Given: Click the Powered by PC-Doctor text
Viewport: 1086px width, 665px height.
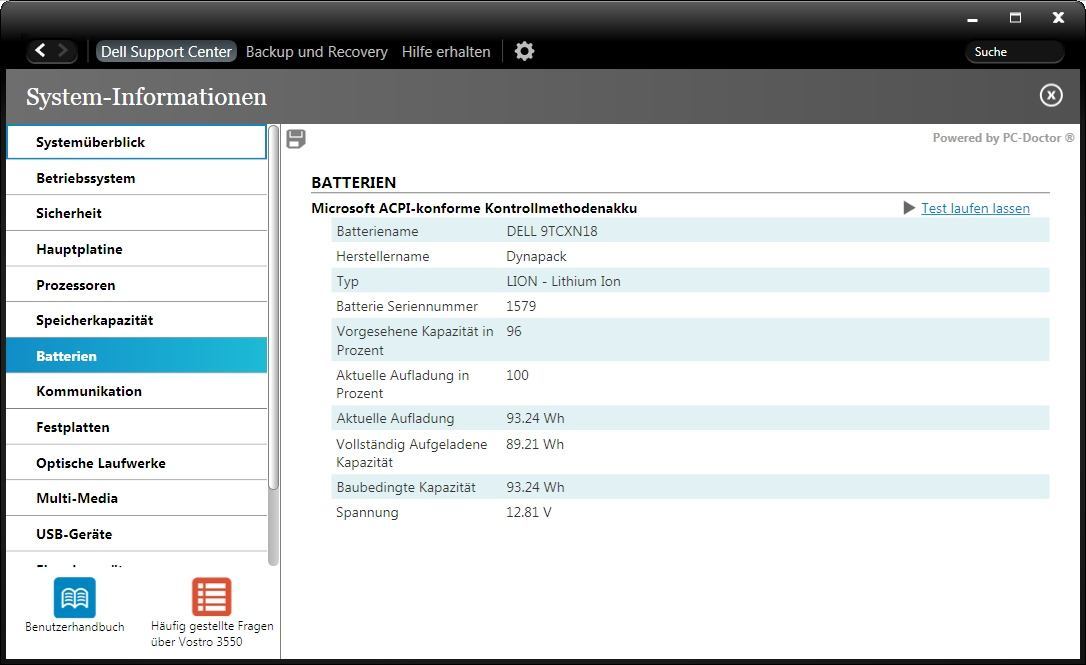Looking at the screenshot, I should (1004, 138).
